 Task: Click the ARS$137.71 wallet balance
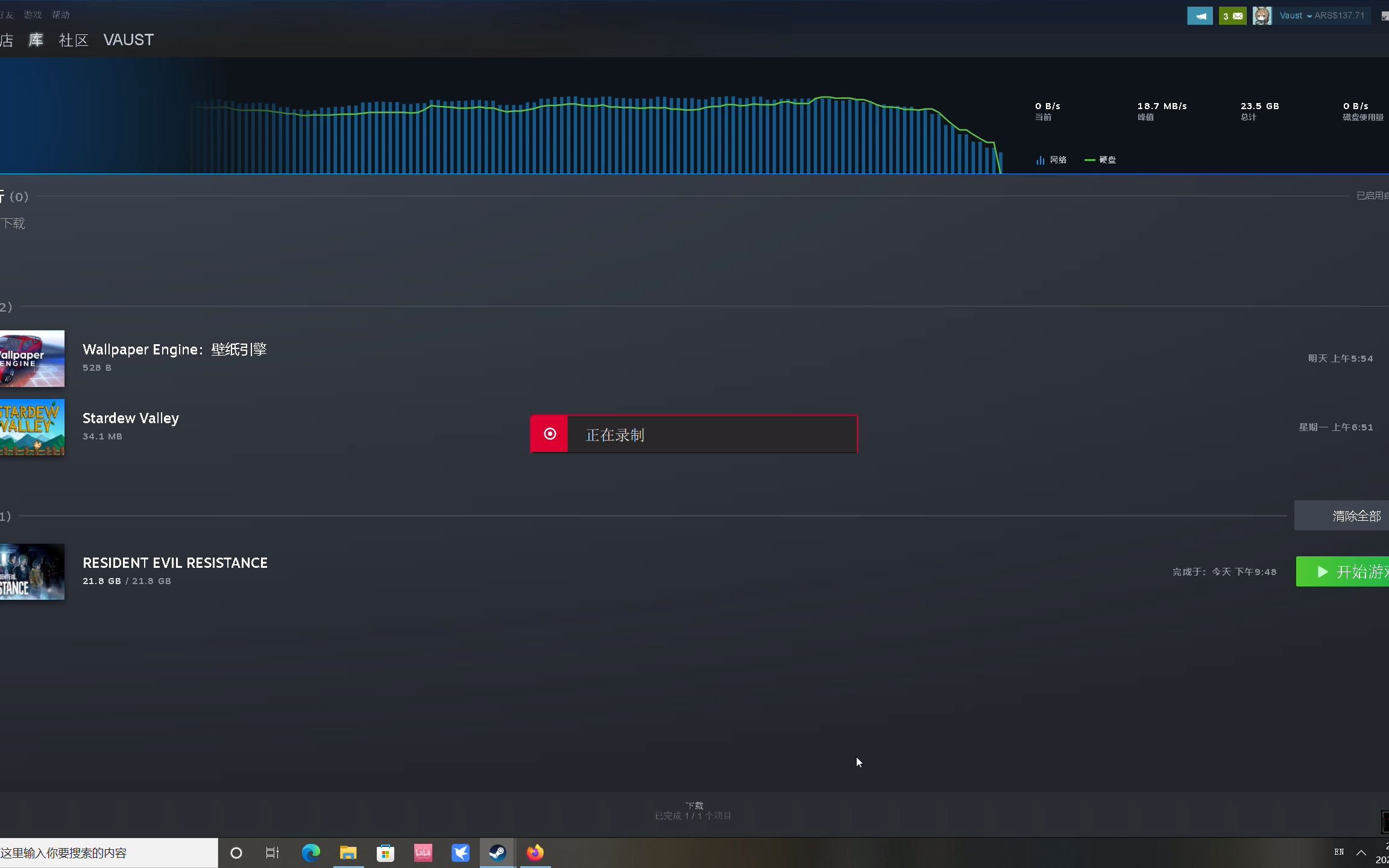[x=1340, y=16]
